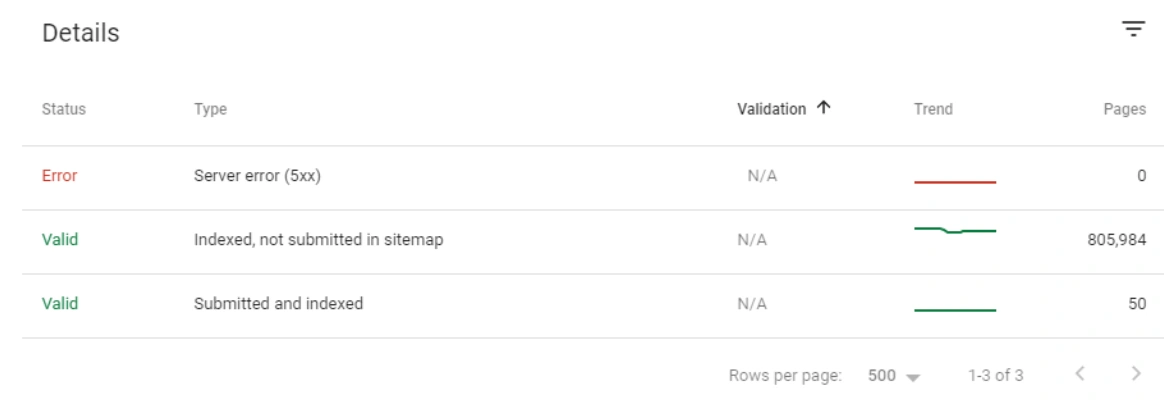
Task: Click the Trend column header
Action: [932, 110]
